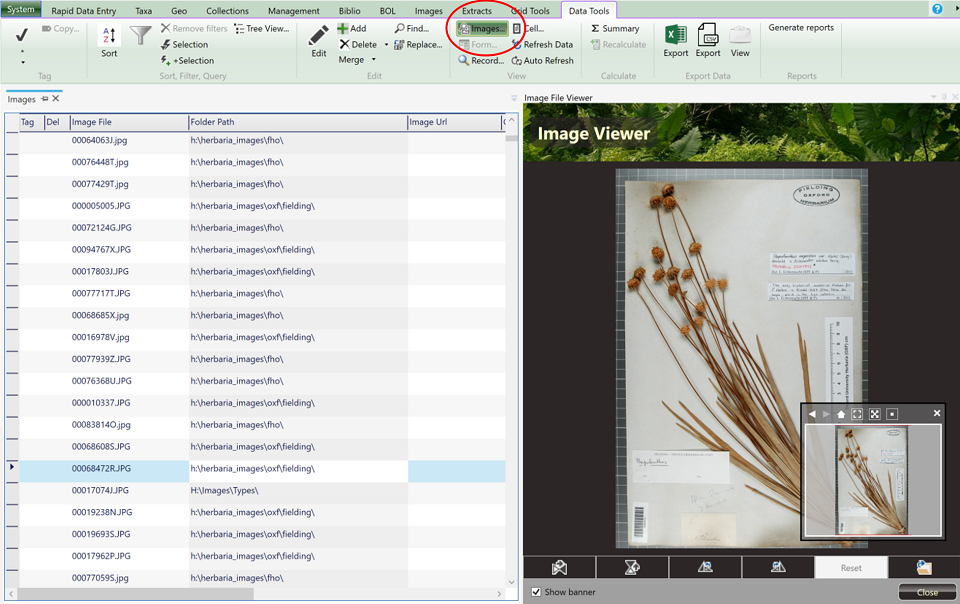Image resolution: width=960 pixels, height=604 pixels.
Task: Switch to the Extracts tab
Action: click(476, 10)
